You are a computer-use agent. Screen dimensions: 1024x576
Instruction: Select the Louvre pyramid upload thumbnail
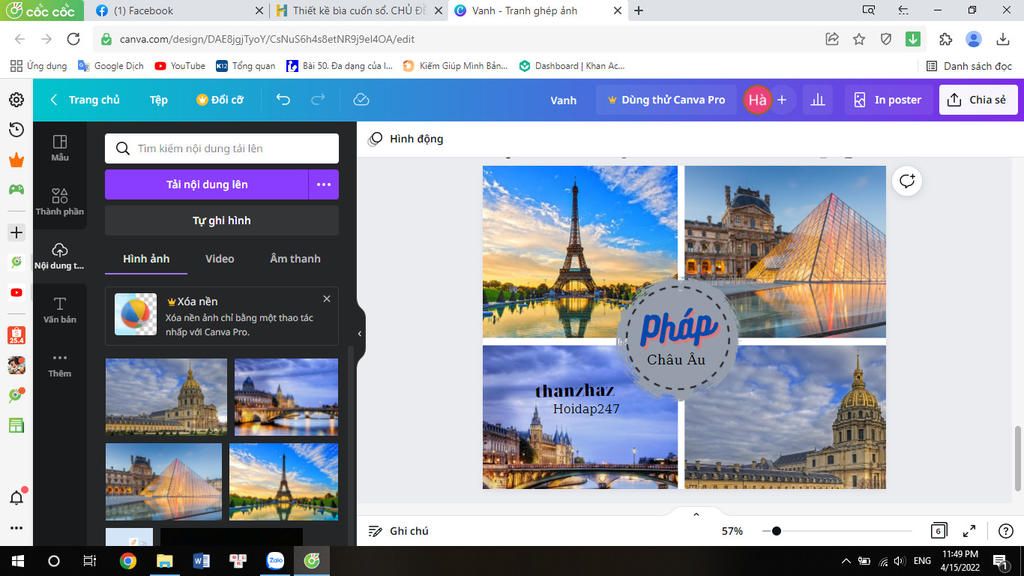click(x=163, y=482)
